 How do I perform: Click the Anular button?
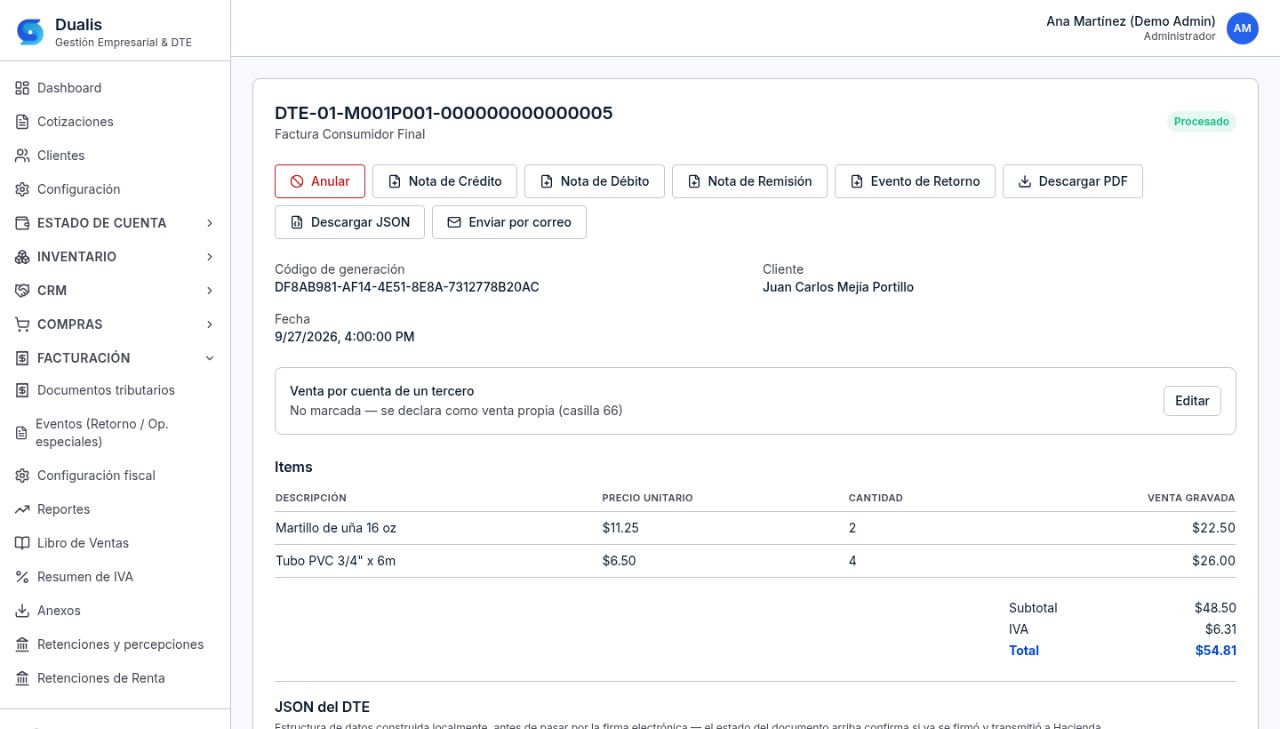tap(320, 181)
